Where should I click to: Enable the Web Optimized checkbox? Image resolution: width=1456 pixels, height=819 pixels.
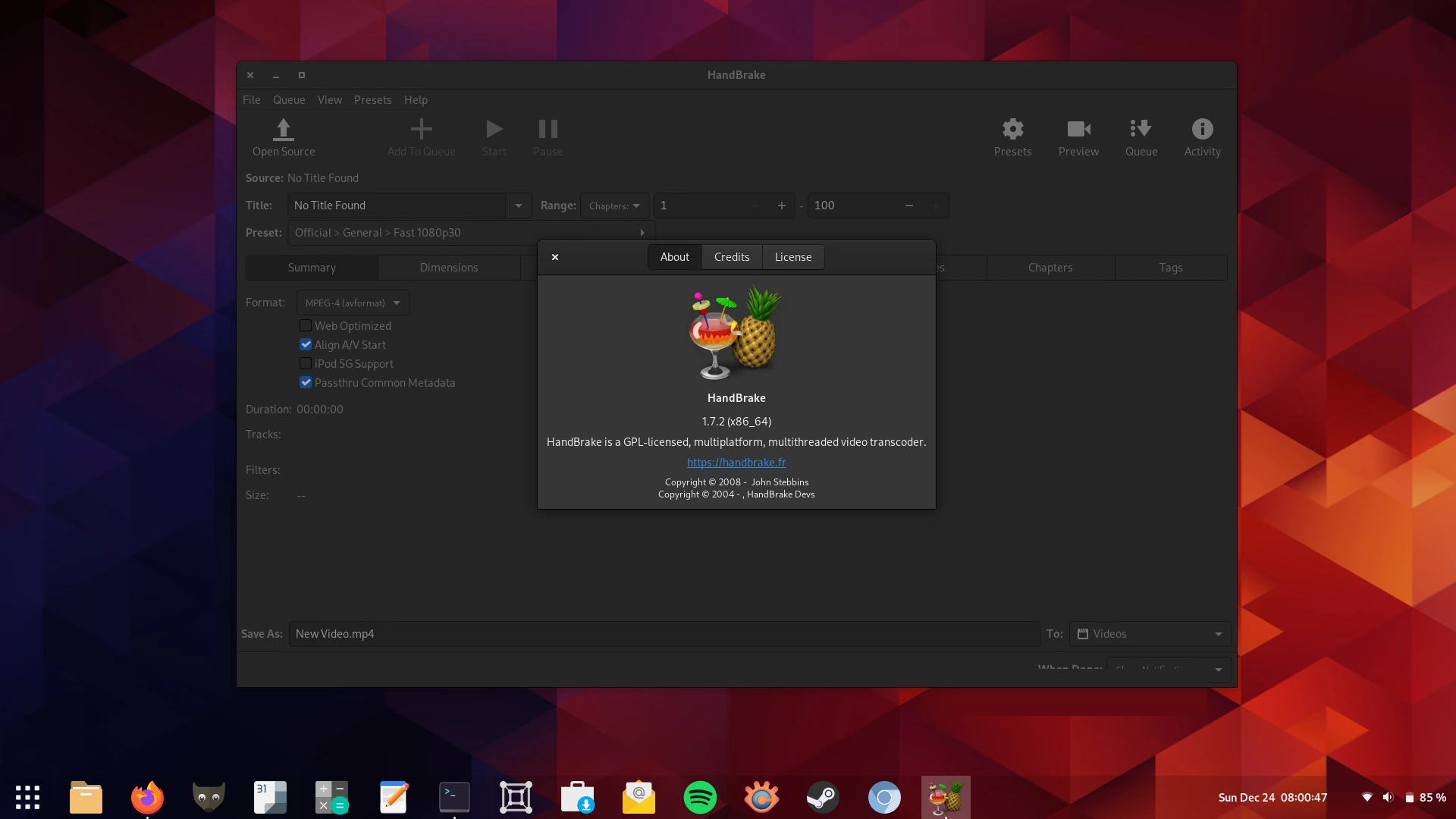click(306, 325)
